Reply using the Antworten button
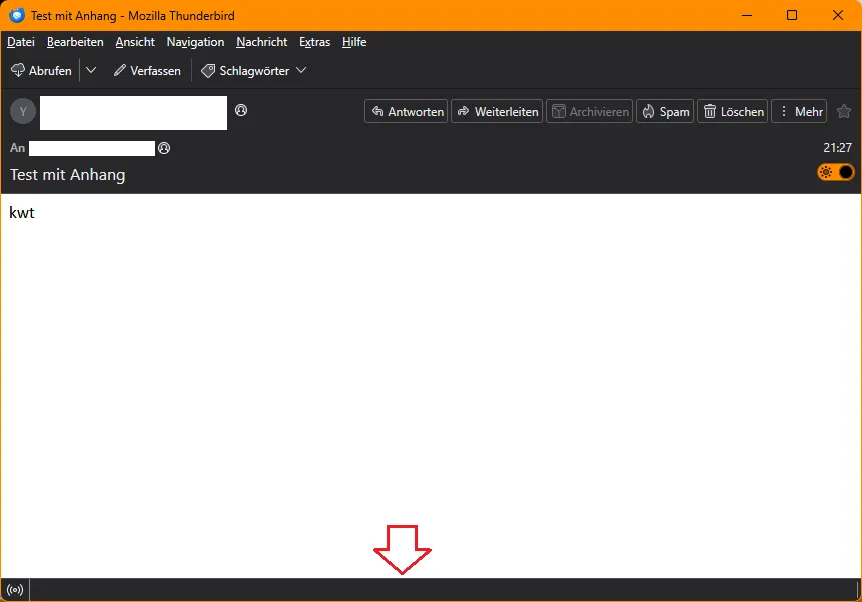 tap(406, 112)
